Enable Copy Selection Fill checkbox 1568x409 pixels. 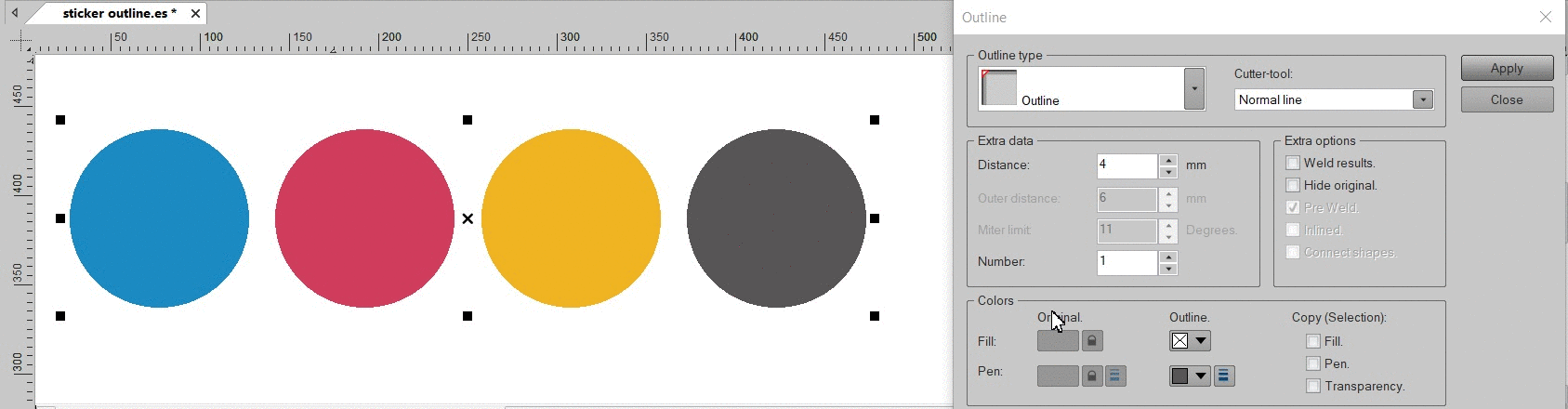click(1313, 341)
